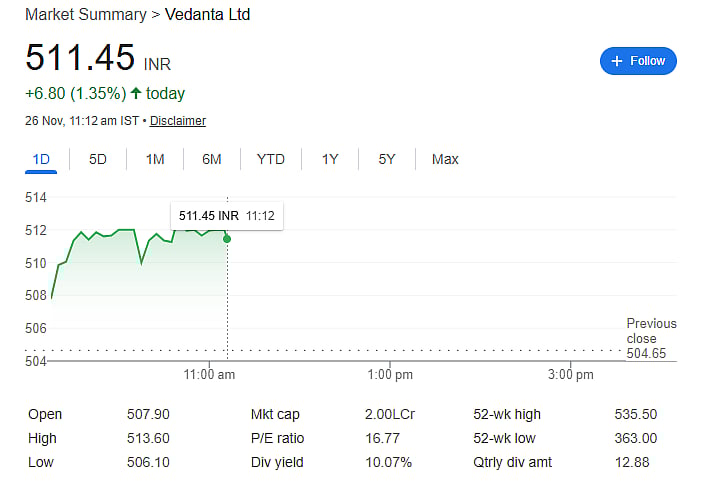Switch to the 5D tab
This screenshot has height=487, width=728.
98,159
